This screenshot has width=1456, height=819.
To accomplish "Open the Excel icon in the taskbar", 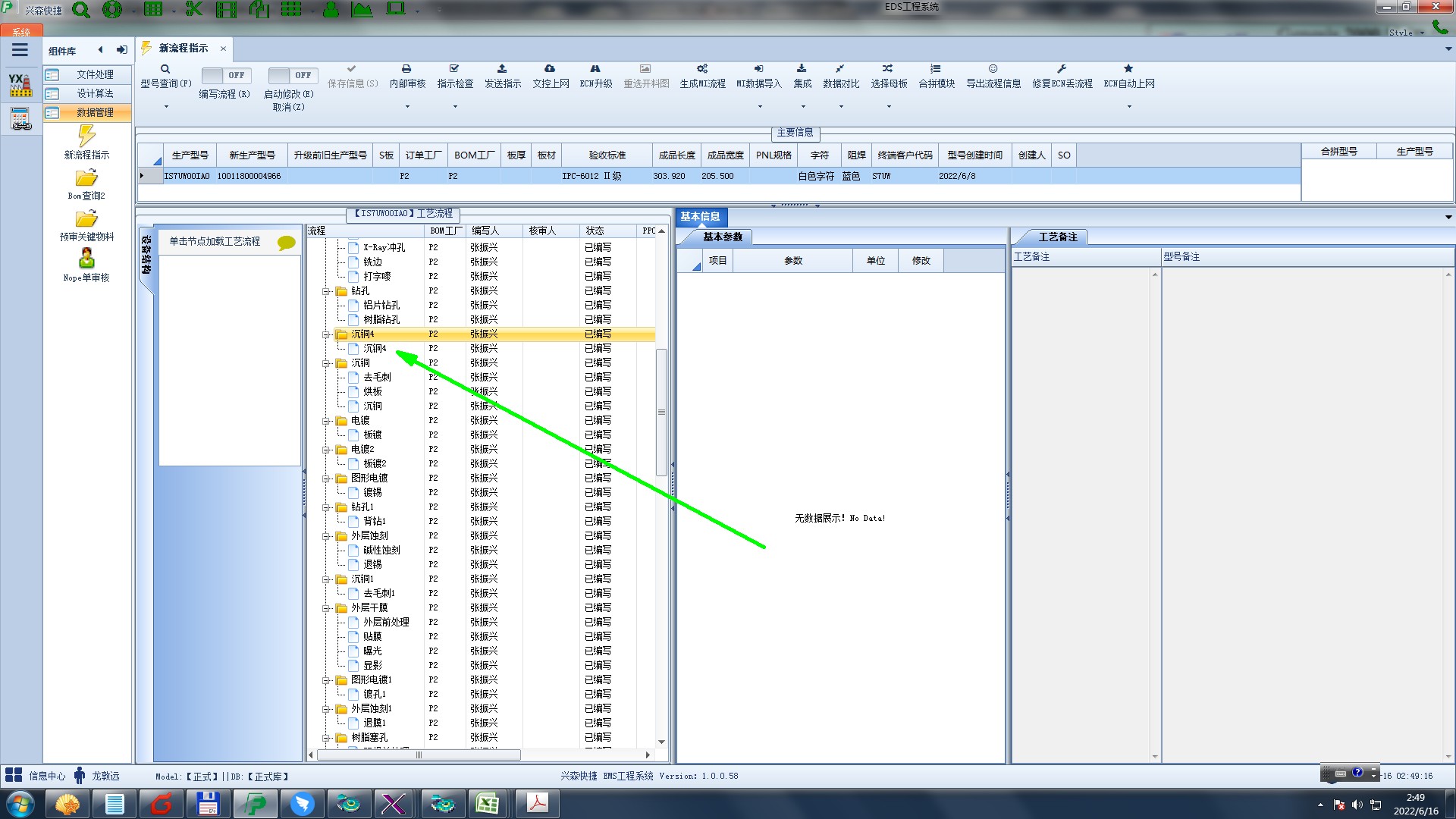I will pos(487,804).
